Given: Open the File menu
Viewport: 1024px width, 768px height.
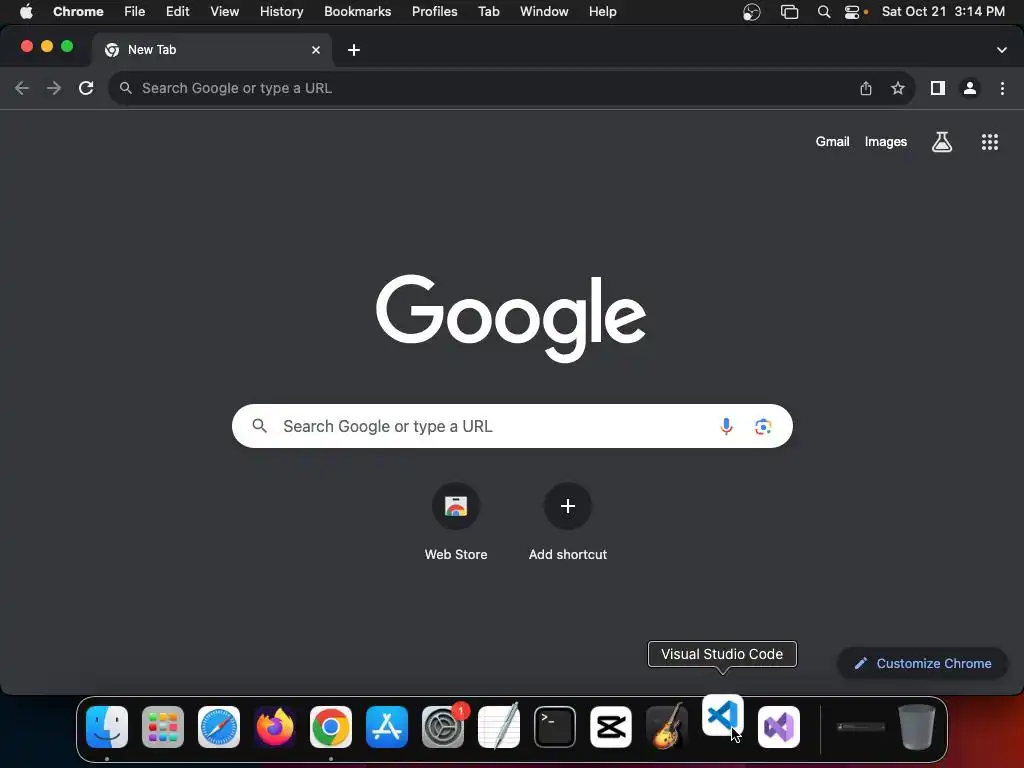Looking at the screenshot, I should 135,12.
